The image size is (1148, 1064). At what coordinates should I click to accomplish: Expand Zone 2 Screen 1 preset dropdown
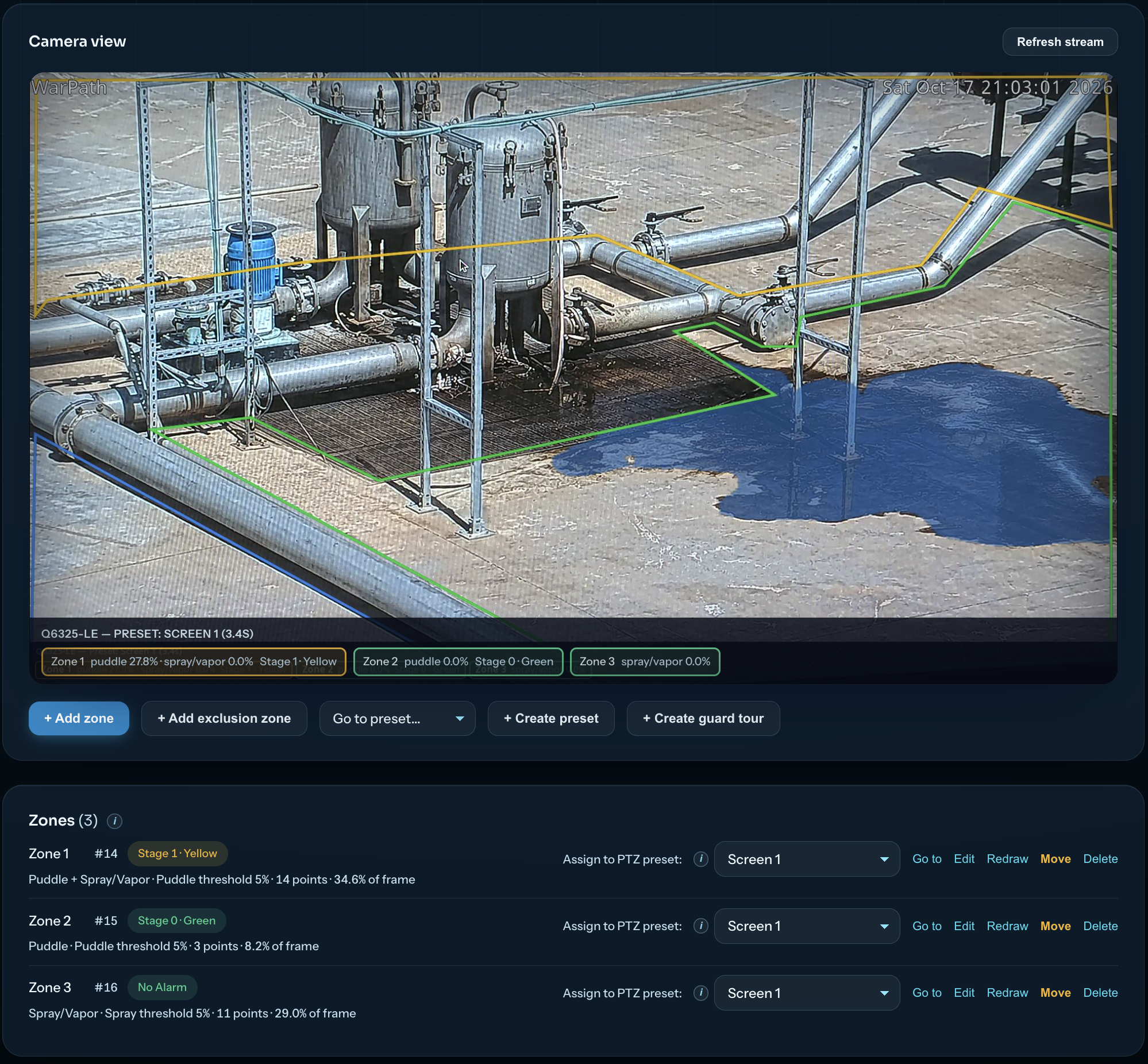point(807,926)
